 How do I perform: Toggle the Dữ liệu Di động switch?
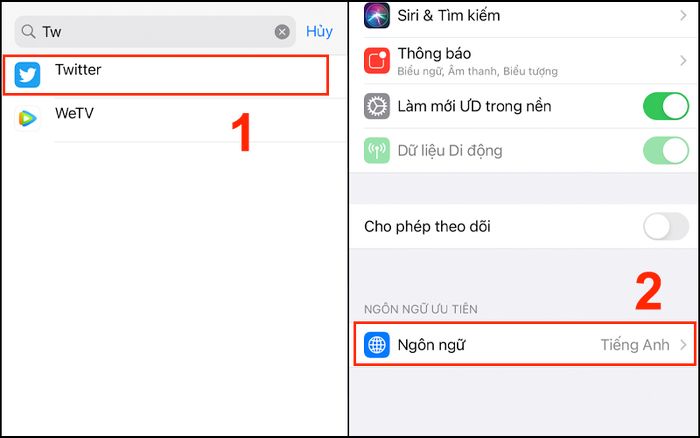666,150
